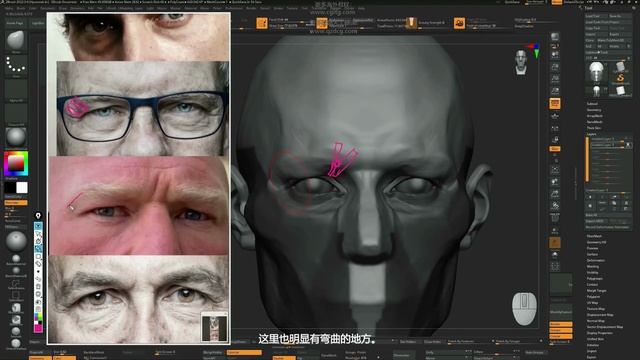This screenshot has height=360, width=640.
Task: Select the black secondary color swatch
Action: (x=10, y=188)
